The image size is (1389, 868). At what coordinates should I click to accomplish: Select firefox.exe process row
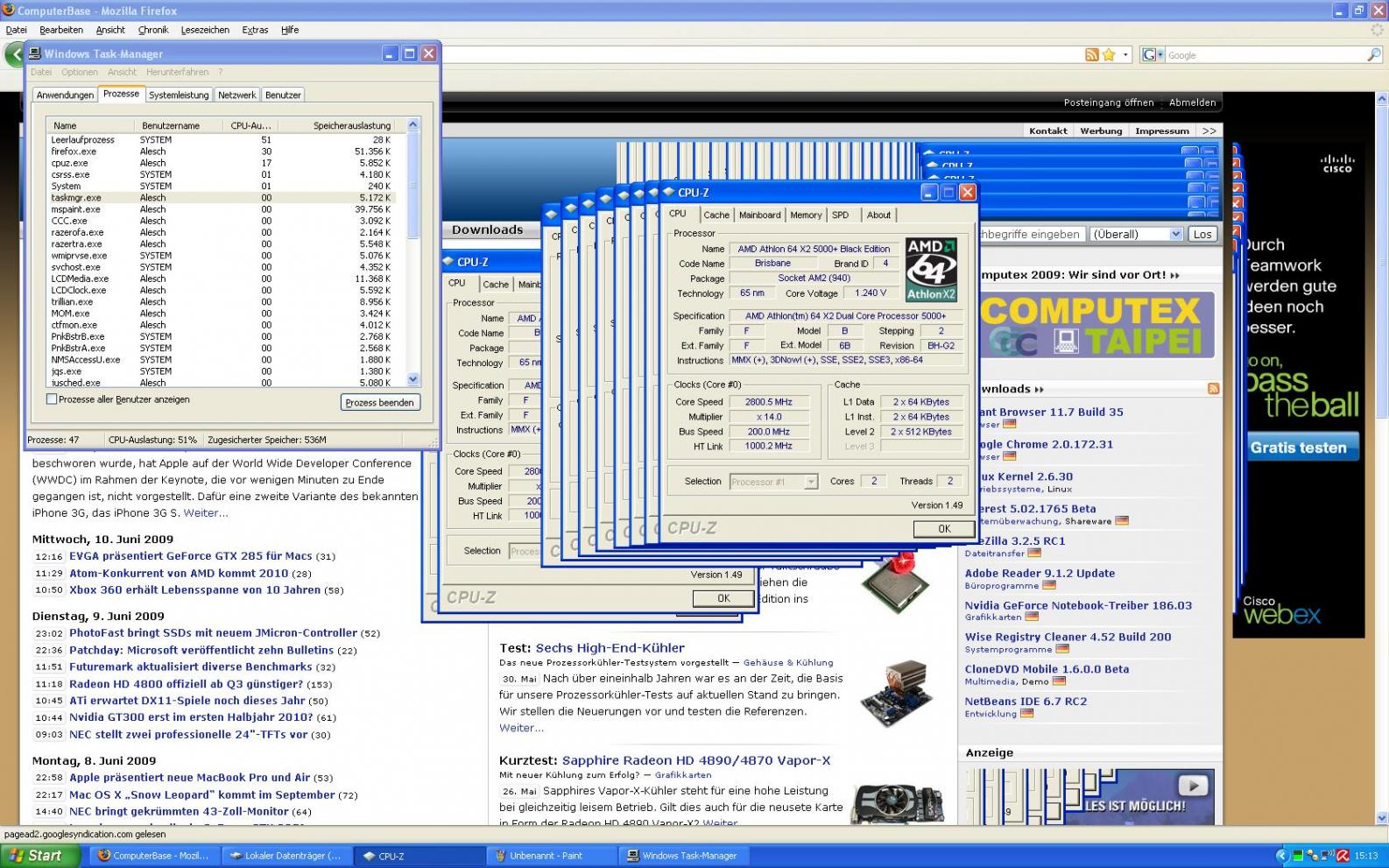(221, 152)
